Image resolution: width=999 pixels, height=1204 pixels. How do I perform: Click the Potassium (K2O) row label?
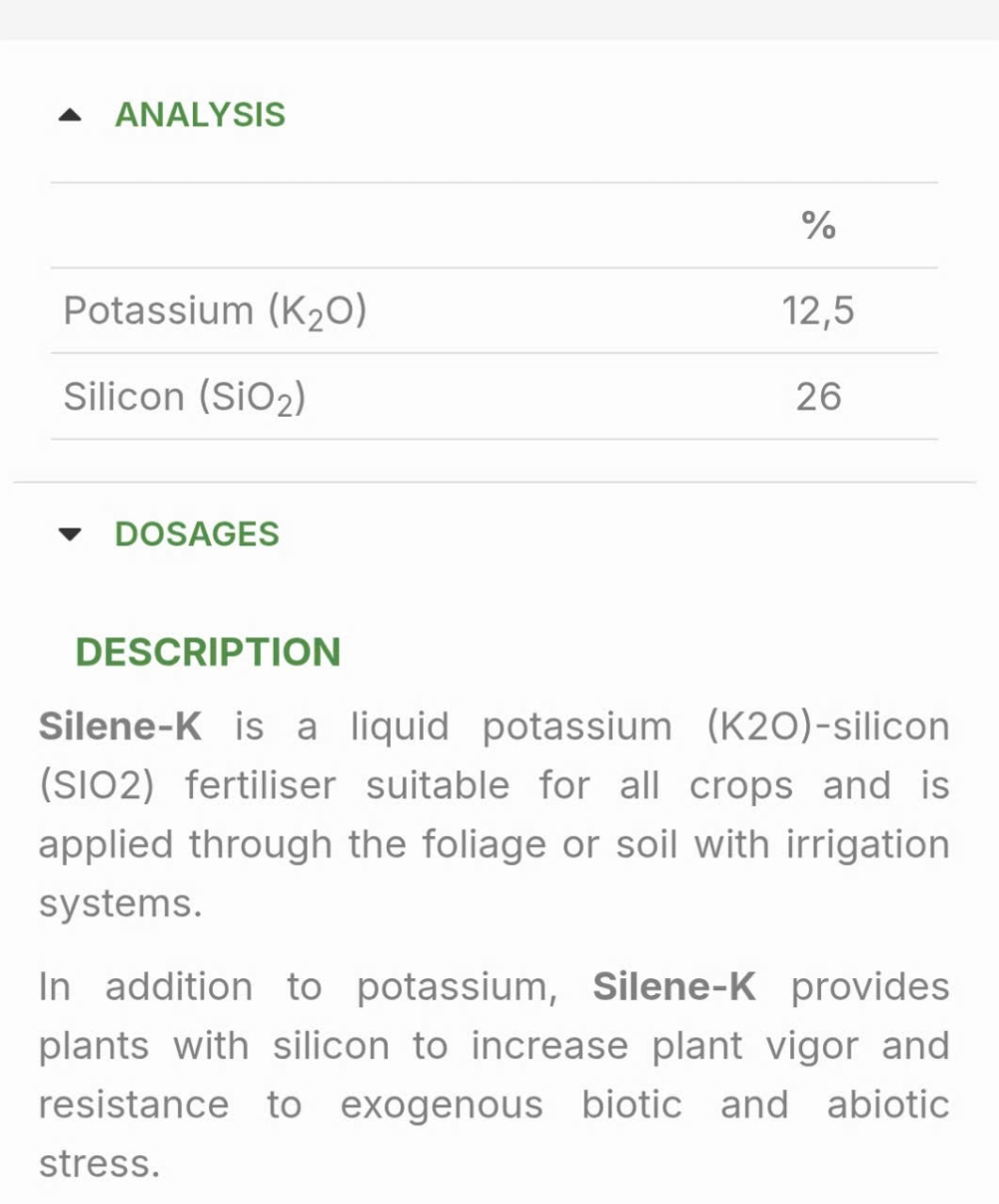point(215,311)
